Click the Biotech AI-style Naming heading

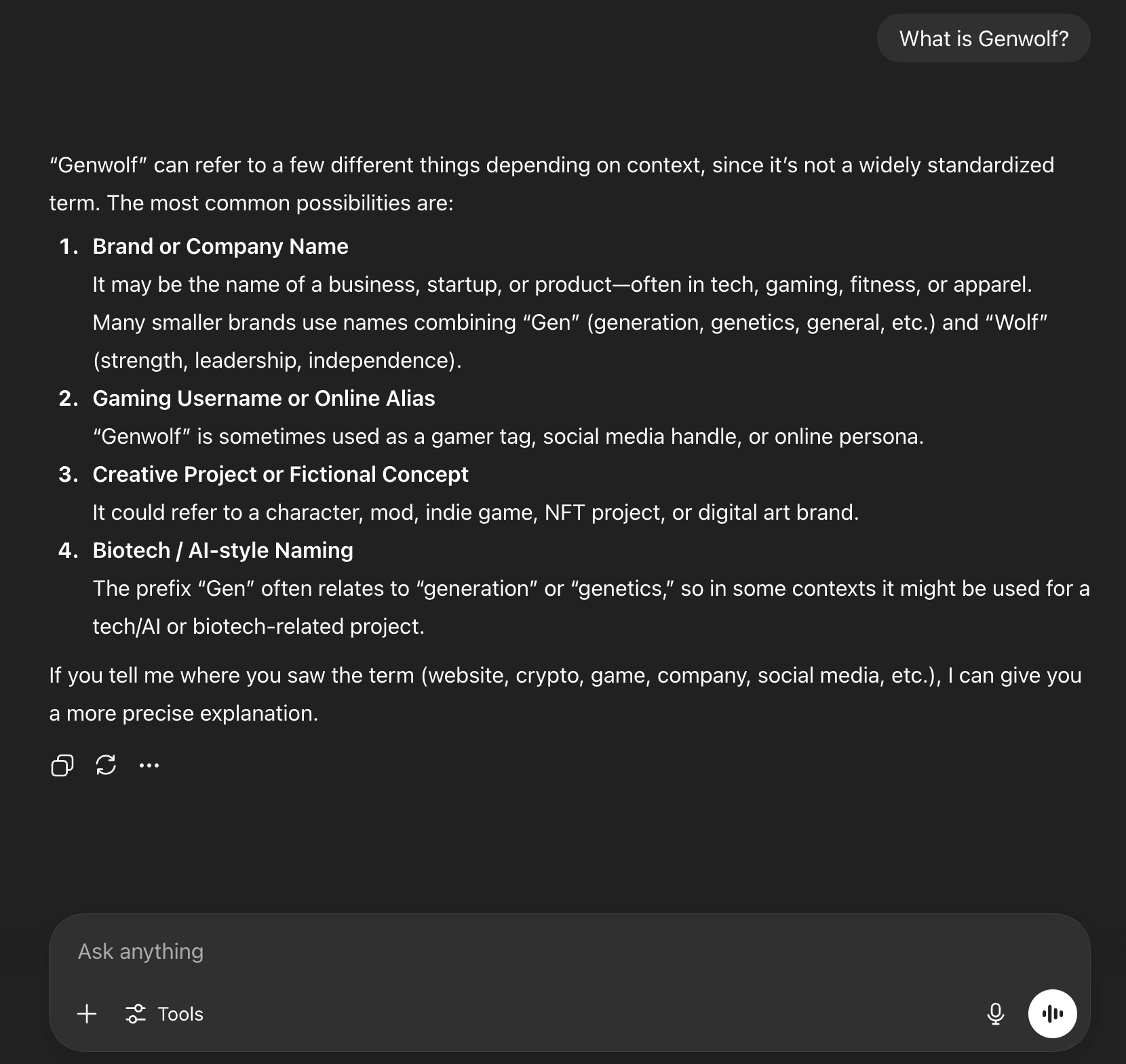click(223, 550)
